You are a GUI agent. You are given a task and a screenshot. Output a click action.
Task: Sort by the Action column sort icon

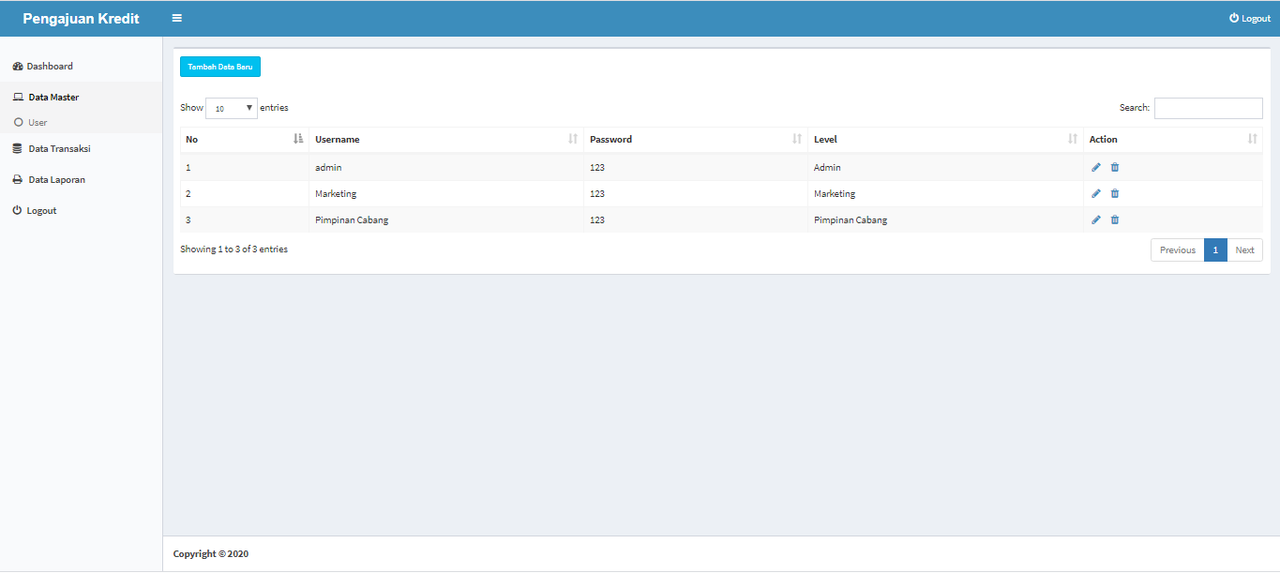click(1252, 139)
